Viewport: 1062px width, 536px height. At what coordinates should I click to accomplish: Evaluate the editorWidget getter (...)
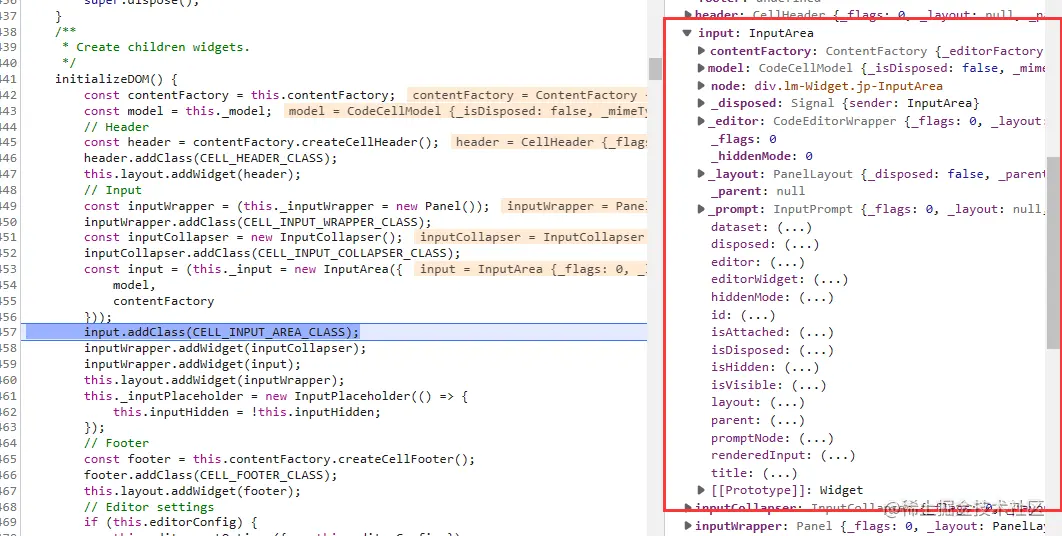tap(830, 279)
